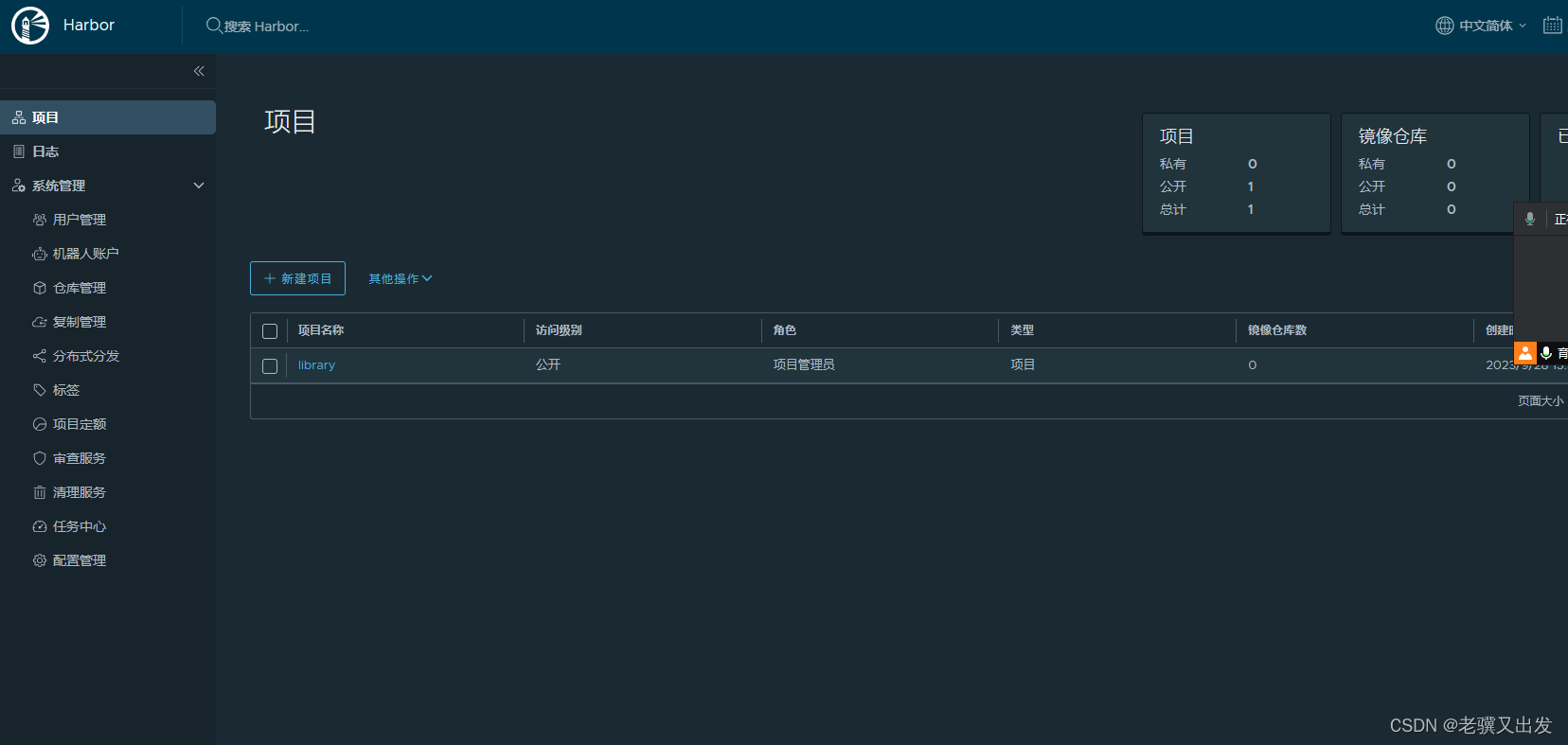
Task: Click the 日志 logs sidebar icon
Action: pos(19,151)
